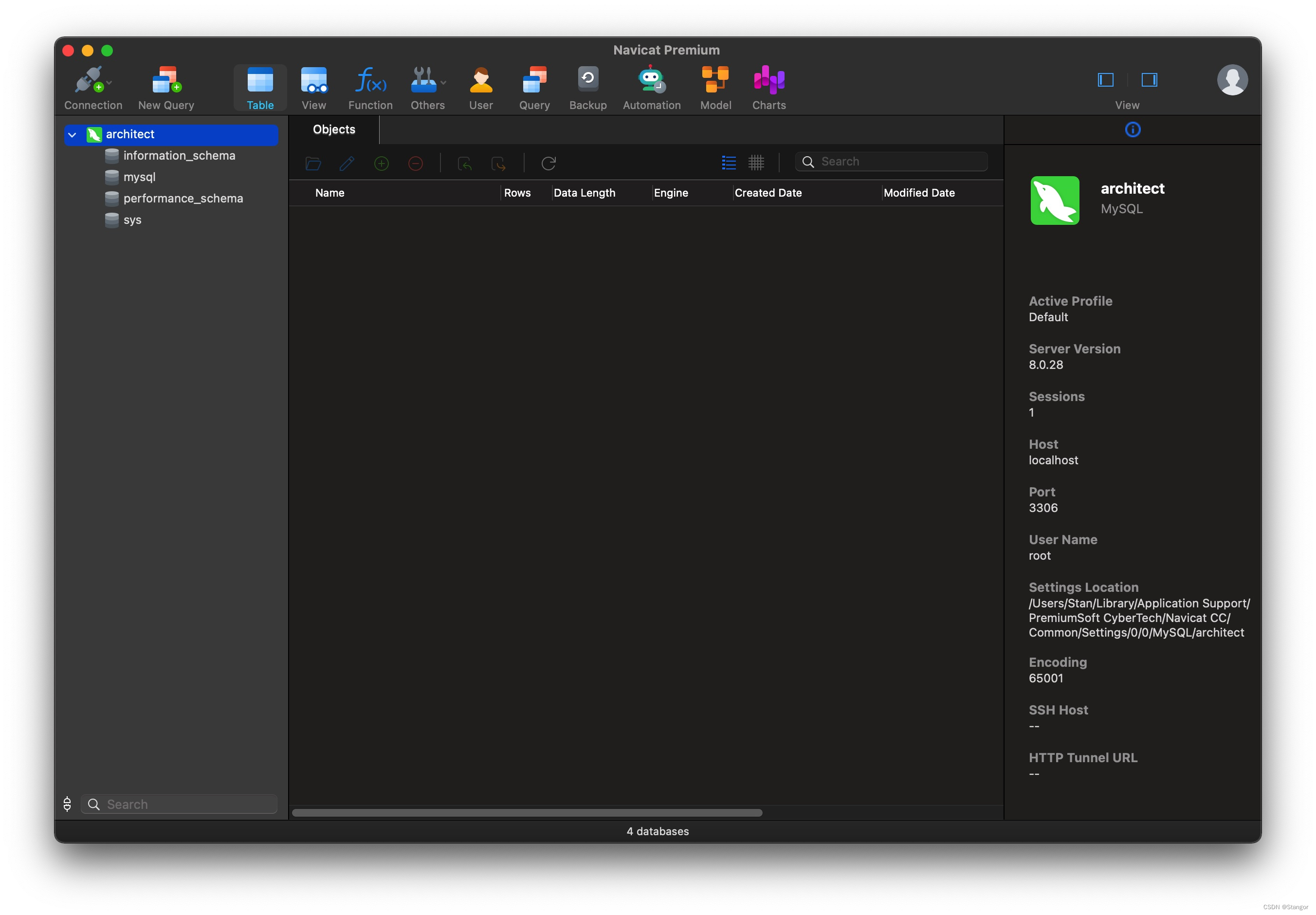The width and height of the screenshot is (1316, 915).
Task: Switch to grid detail view mode
Action: (x=756, y=163)
